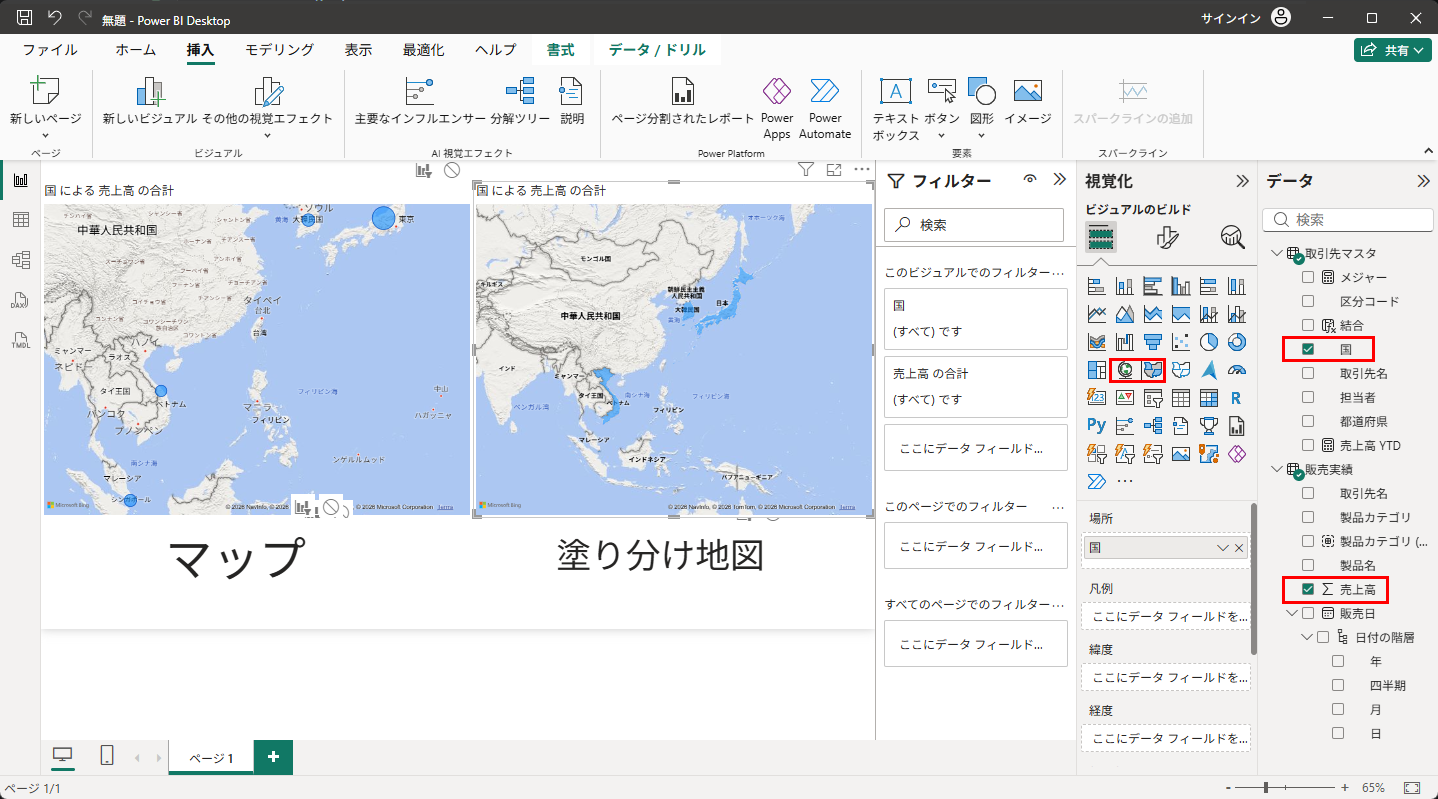Switch to Model view in left sidebar
The image size is (1438, 799).
pyautogui.click(x=20, y=260)
